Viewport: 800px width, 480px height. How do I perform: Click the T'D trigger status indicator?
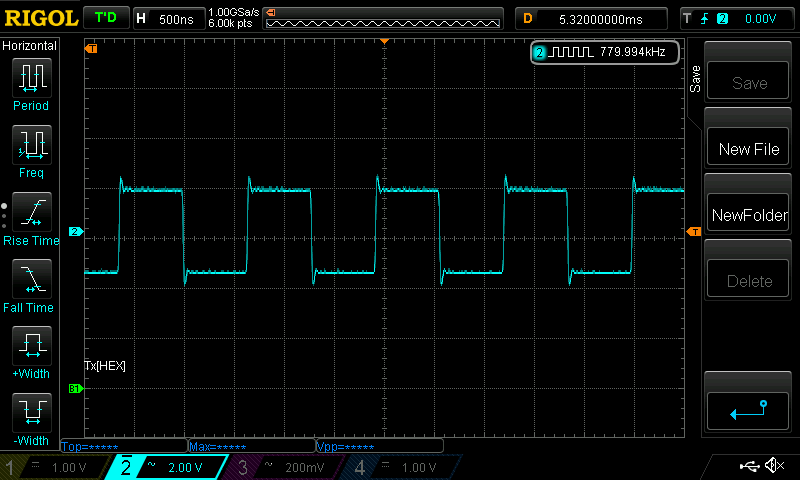[106, 18]
